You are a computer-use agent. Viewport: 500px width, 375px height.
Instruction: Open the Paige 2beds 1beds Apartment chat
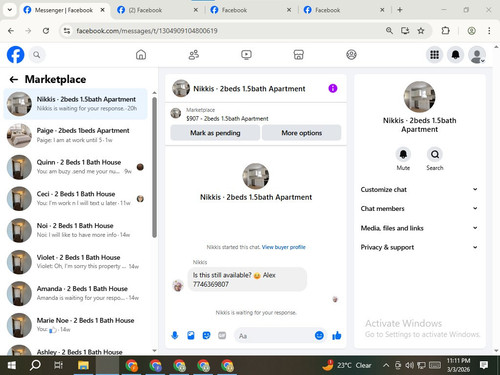[x=75, y=135]
